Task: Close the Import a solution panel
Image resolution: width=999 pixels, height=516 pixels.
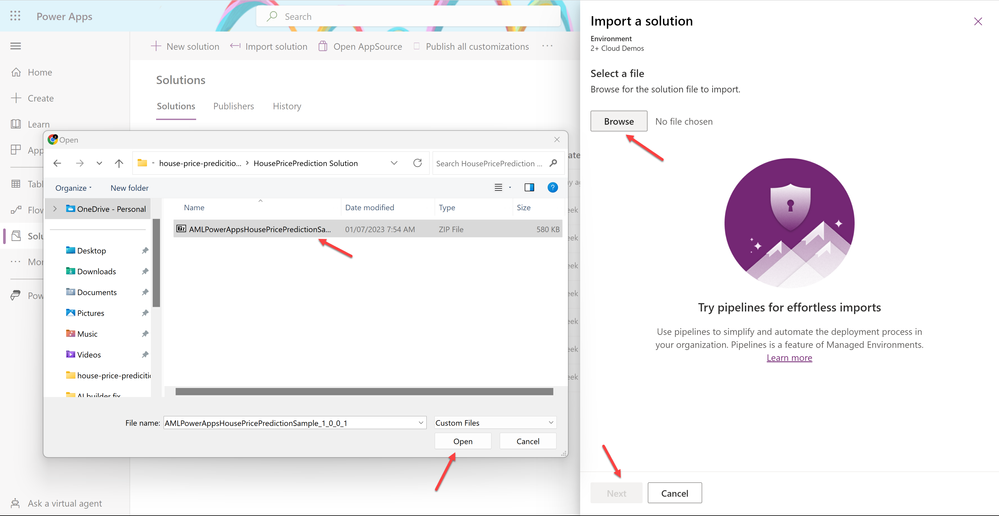Action: pos(978,22)
